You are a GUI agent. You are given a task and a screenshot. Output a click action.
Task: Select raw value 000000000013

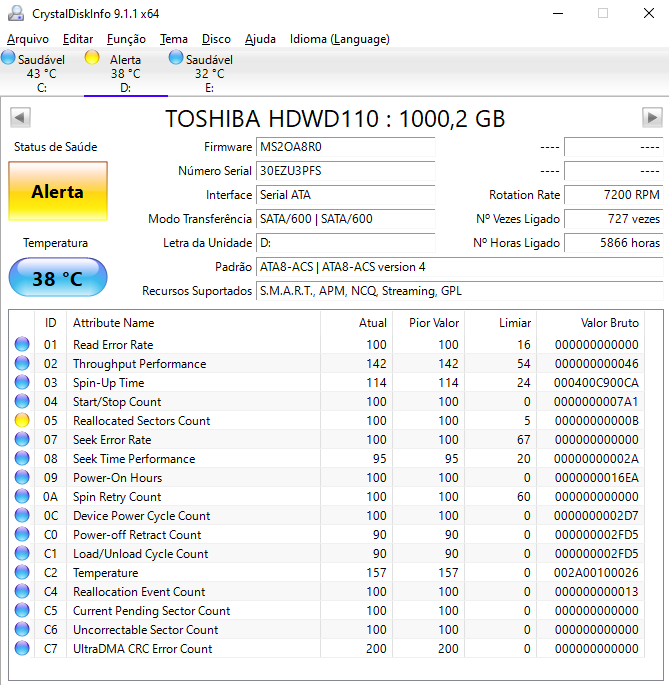pyautogui.click(x=596, y=592)
